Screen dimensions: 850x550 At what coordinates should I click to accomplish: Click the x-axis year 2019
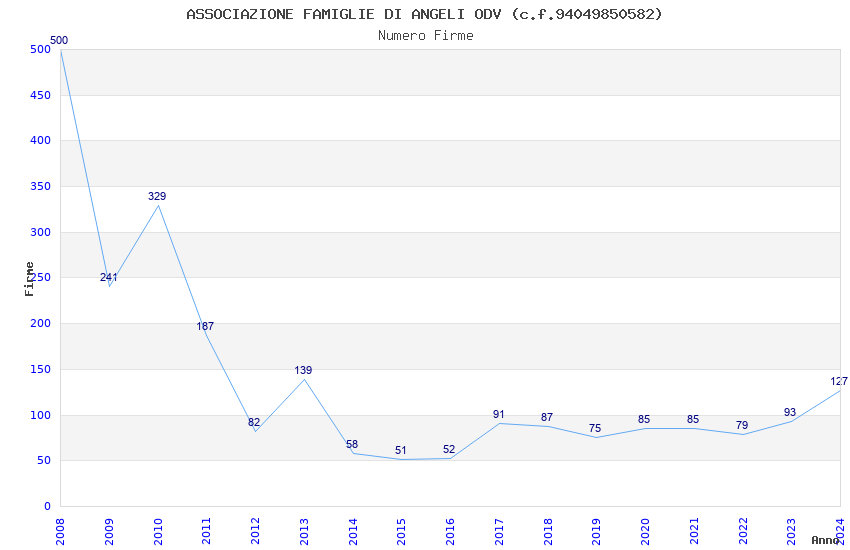coord(597,531)
